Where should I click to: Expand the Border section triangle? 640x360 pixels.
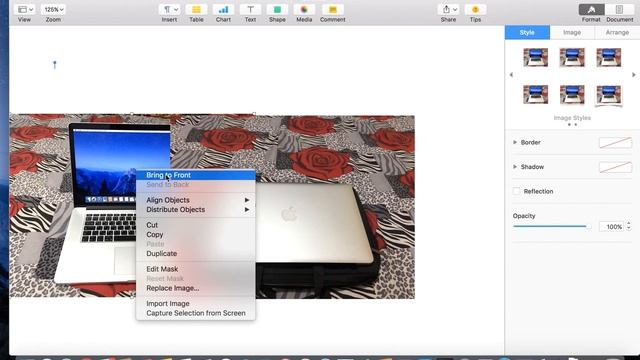(515, 142)
